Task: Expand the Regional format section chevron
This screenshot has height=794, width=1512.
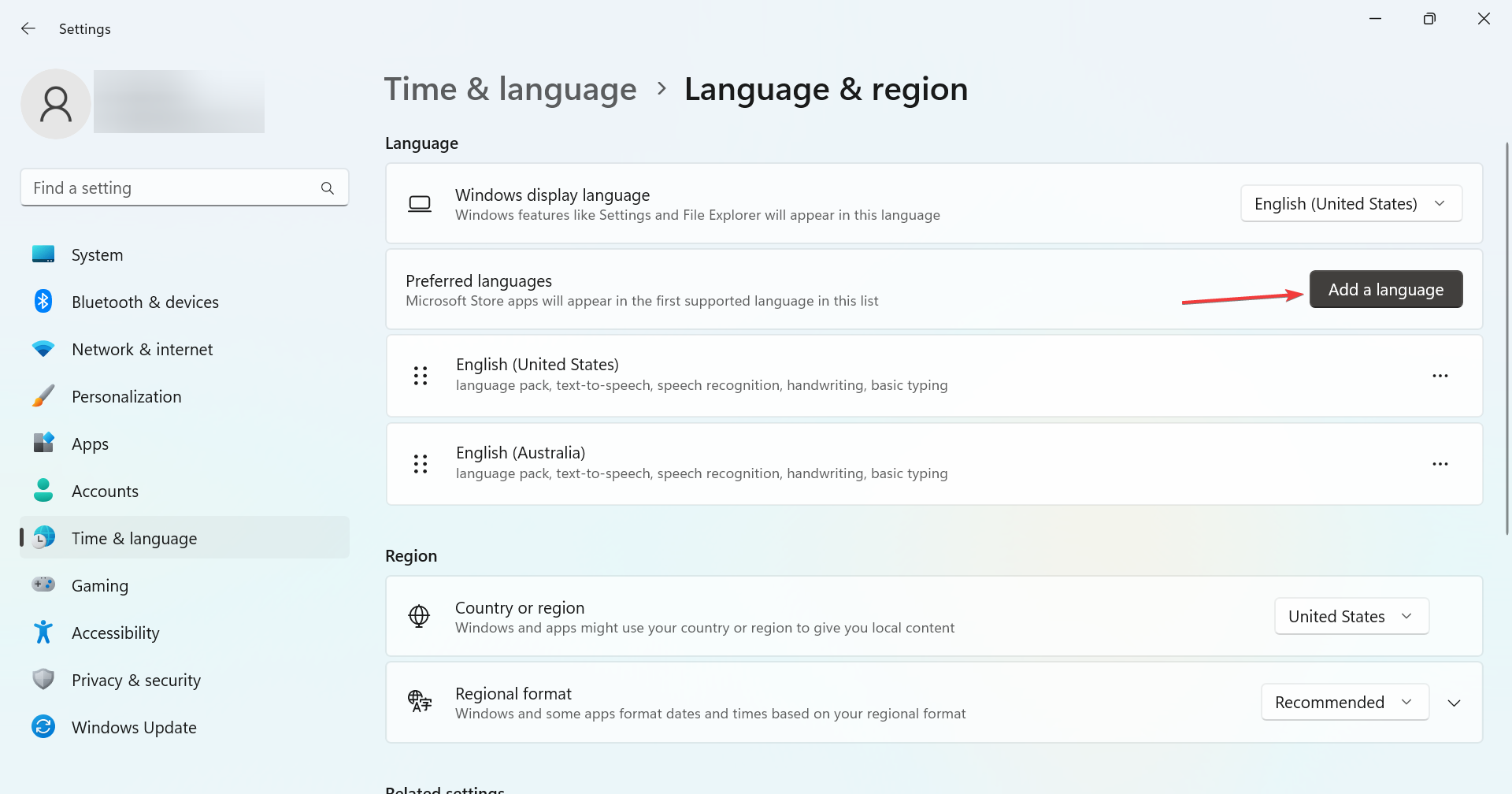Action: [1454, 703]
